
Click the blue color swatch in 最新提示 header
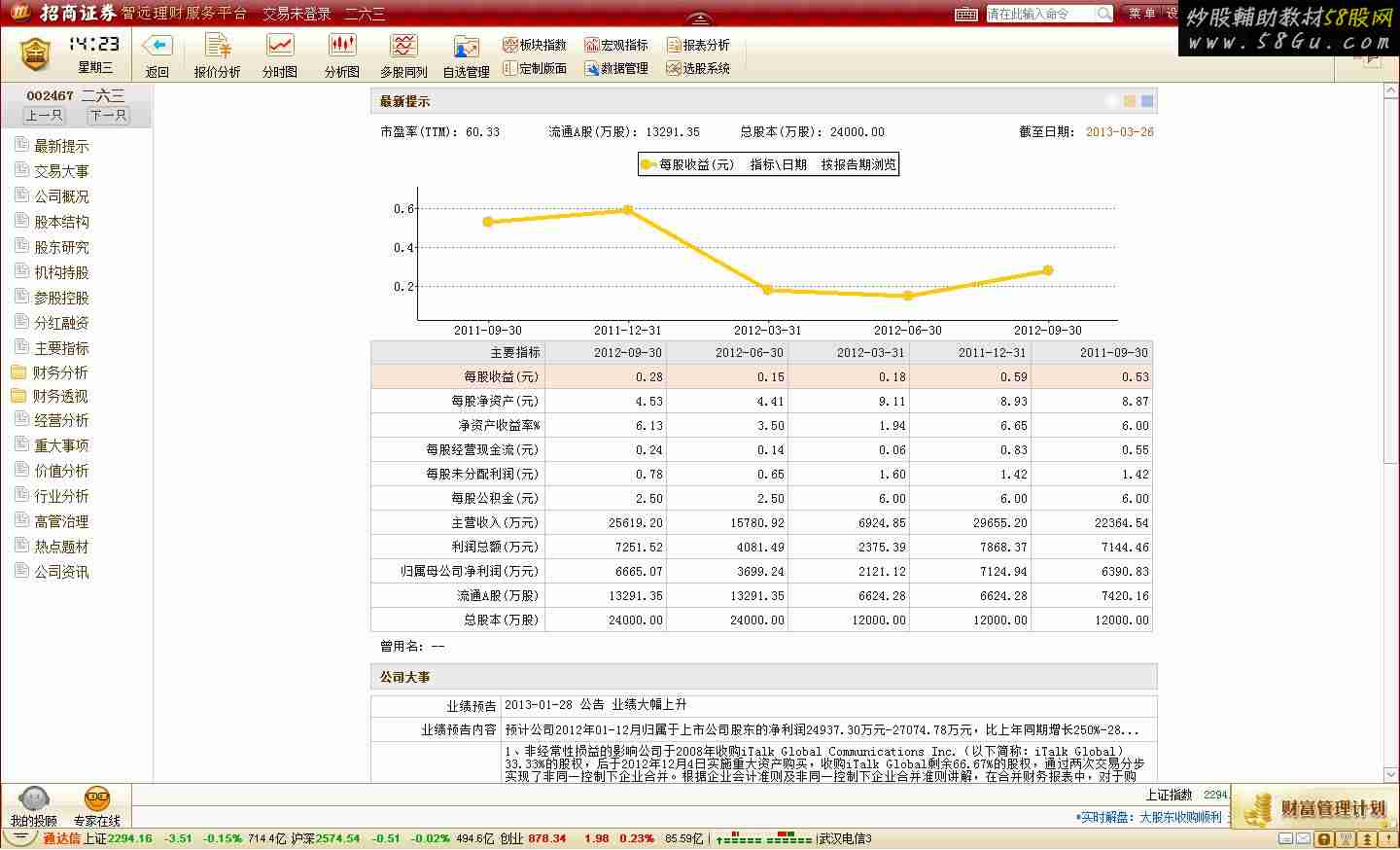[x=1147, y=101]
